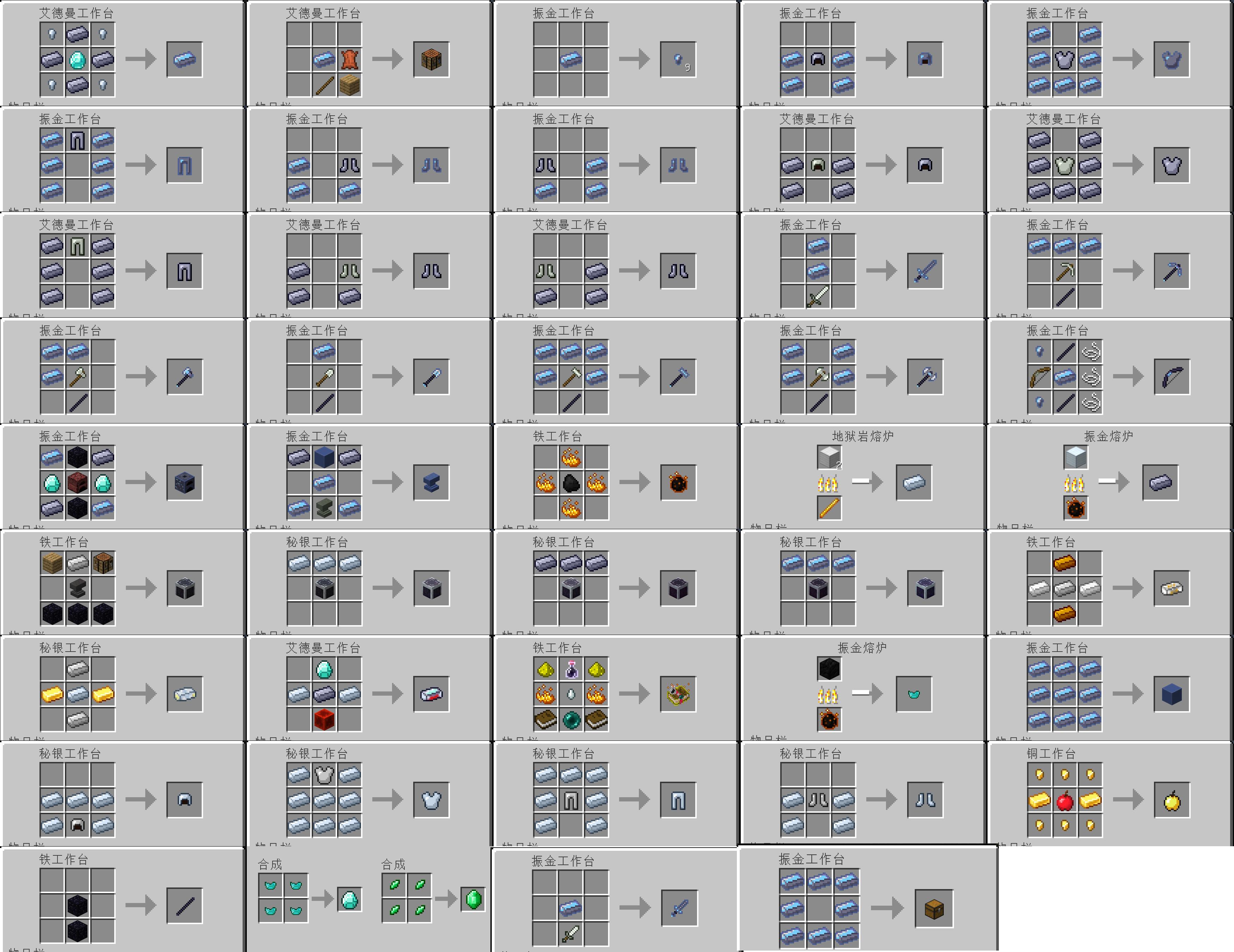Click the blue anvil output slot
This screenshot has width=1234, height=952.
click(431, 483)
